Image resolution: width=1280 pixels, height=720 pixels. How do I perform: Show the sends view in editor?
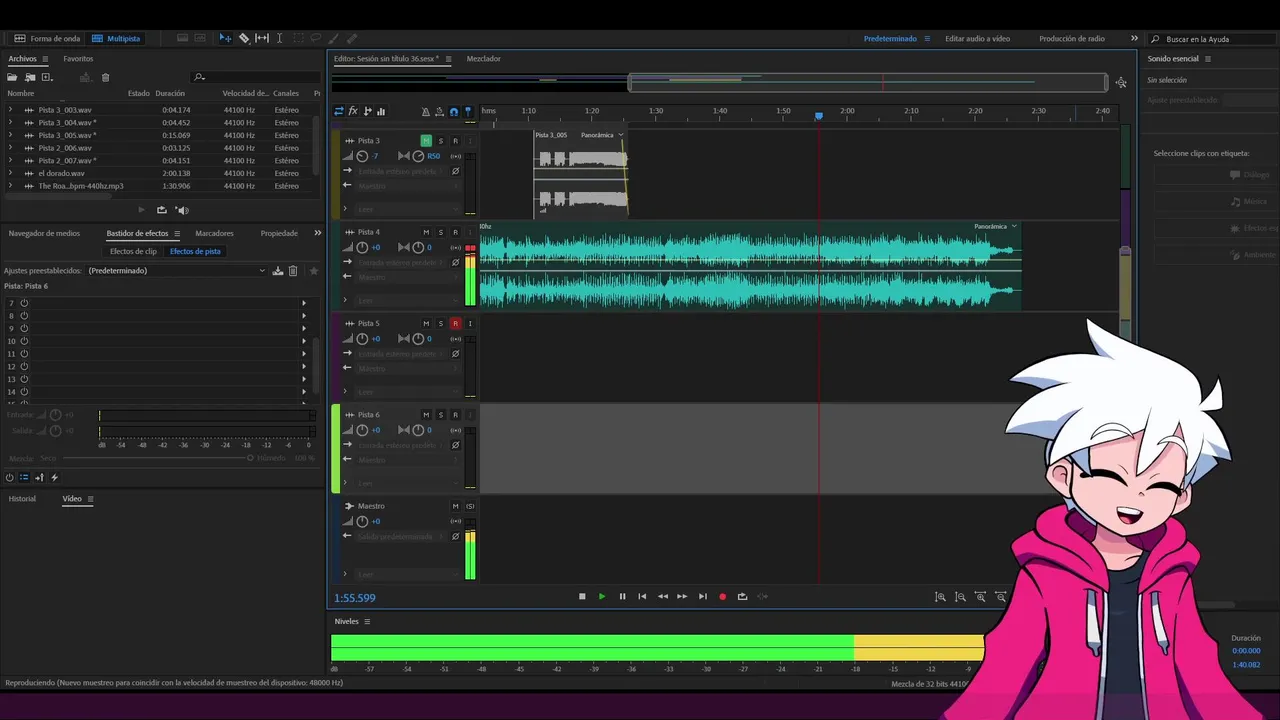367,111
